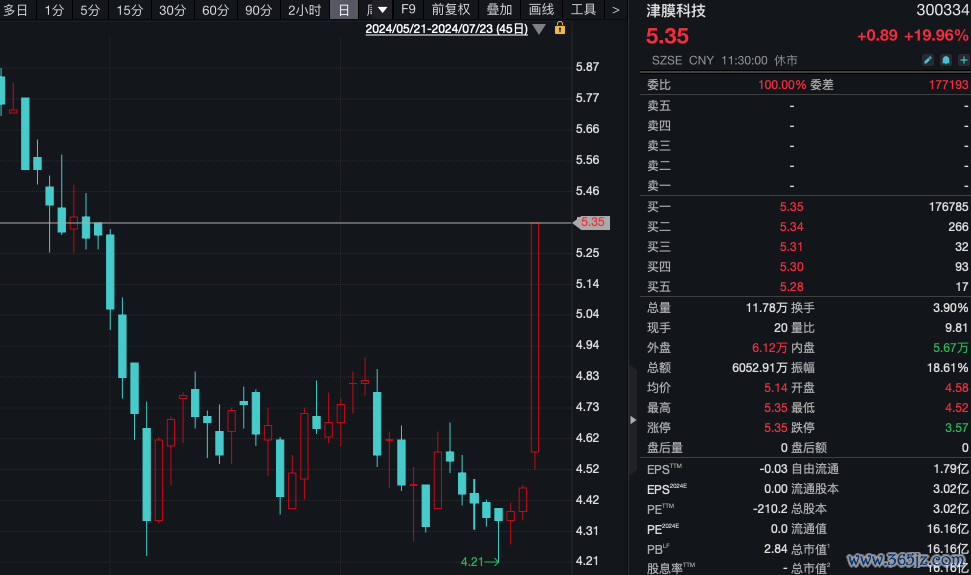971x575 pixels.
Task: Click the 卖一 ask row label
Action: point(659,186)
